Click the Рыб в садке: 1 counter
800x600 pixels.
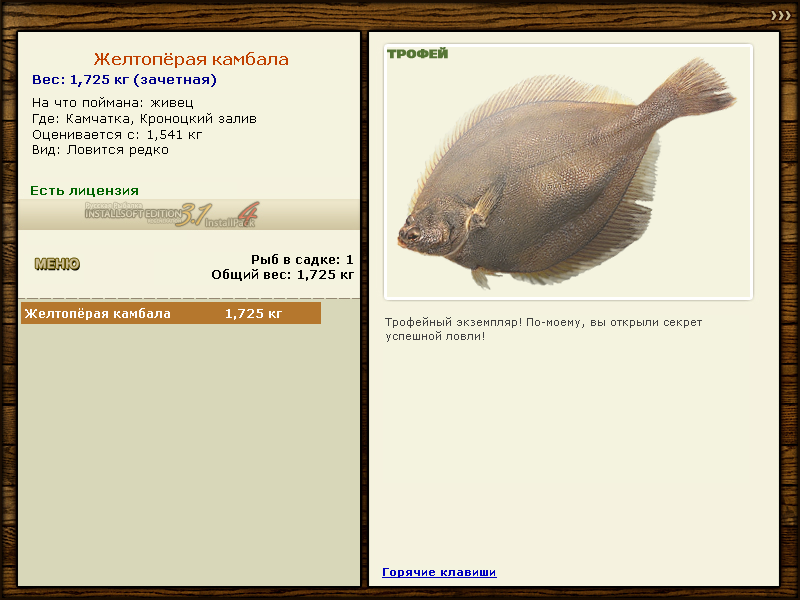(x=302, y=259)
